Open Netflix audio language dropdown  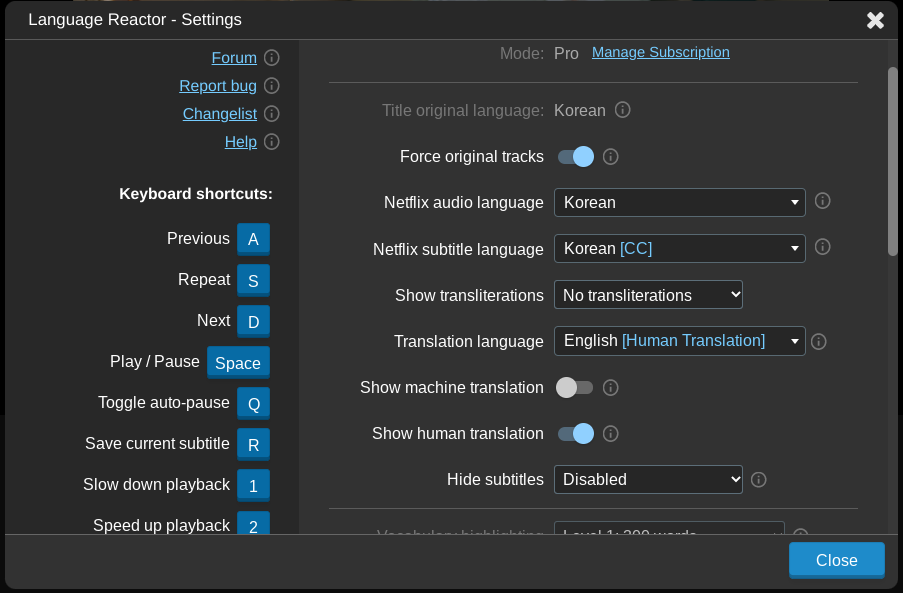680,203
